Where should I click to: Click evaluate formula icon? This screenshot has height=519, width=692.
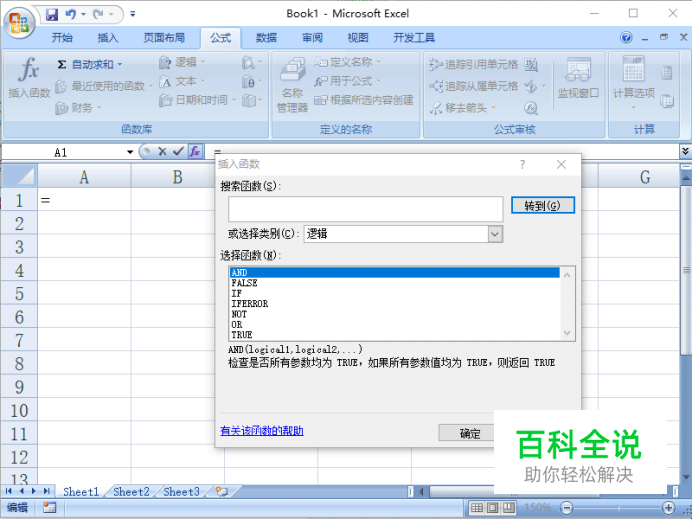point(531,107)
